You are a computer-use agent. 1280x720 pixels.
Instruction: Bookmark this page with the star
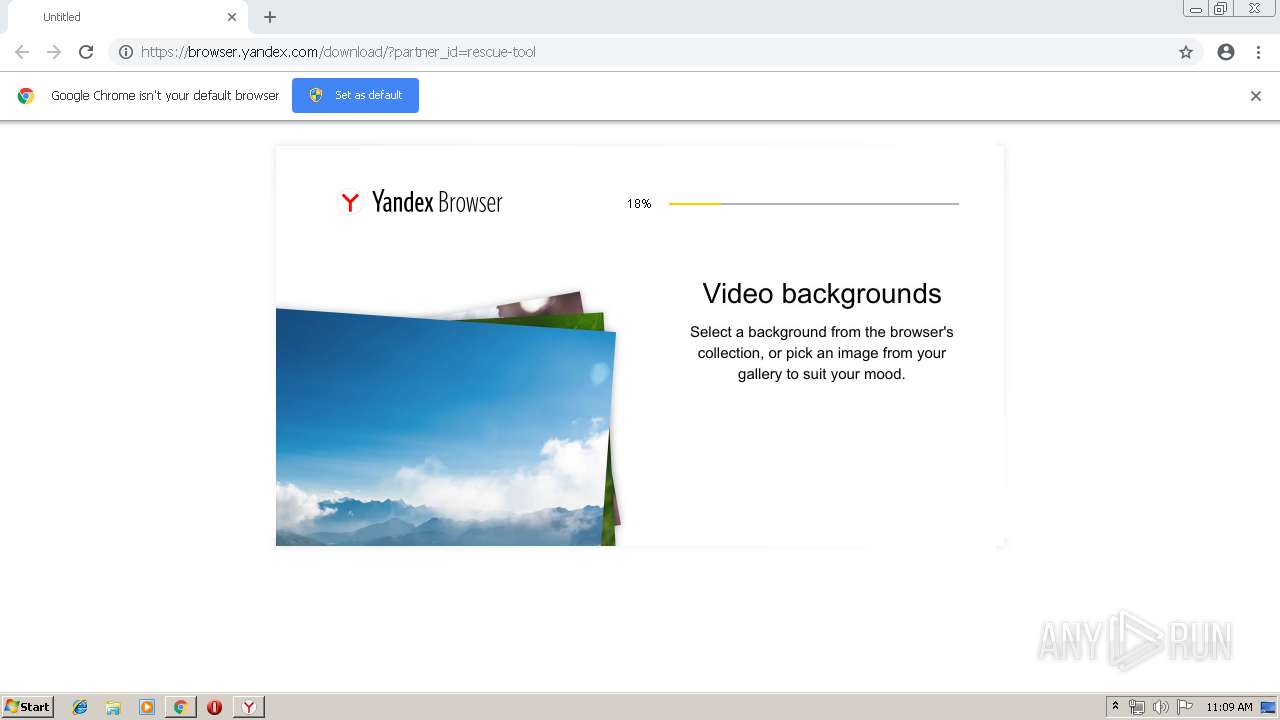pyautogui.click(x=1186, y=52)
